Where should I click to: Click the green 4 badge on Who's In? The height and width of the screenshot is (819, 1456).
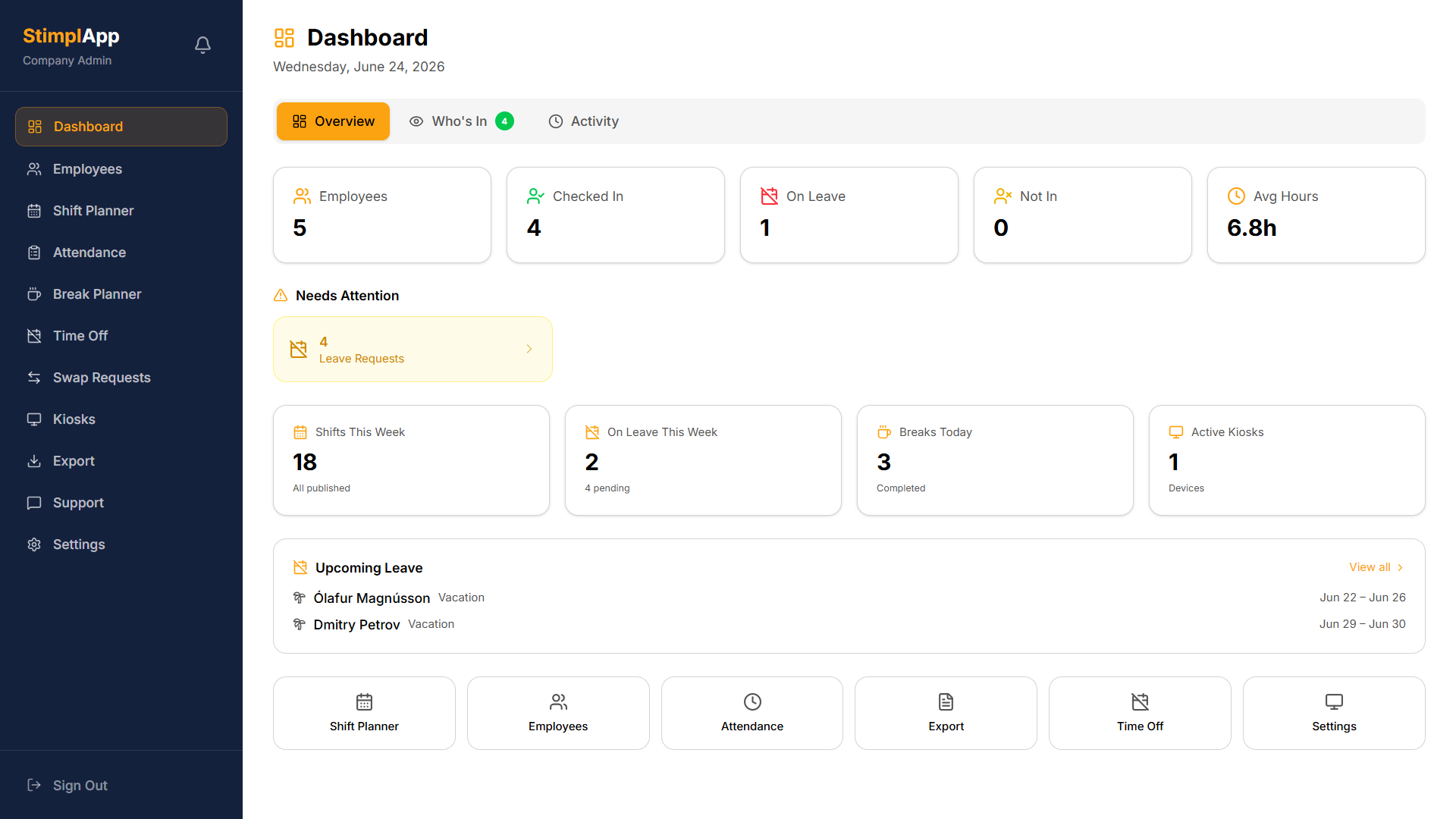[x=504, y=121]
